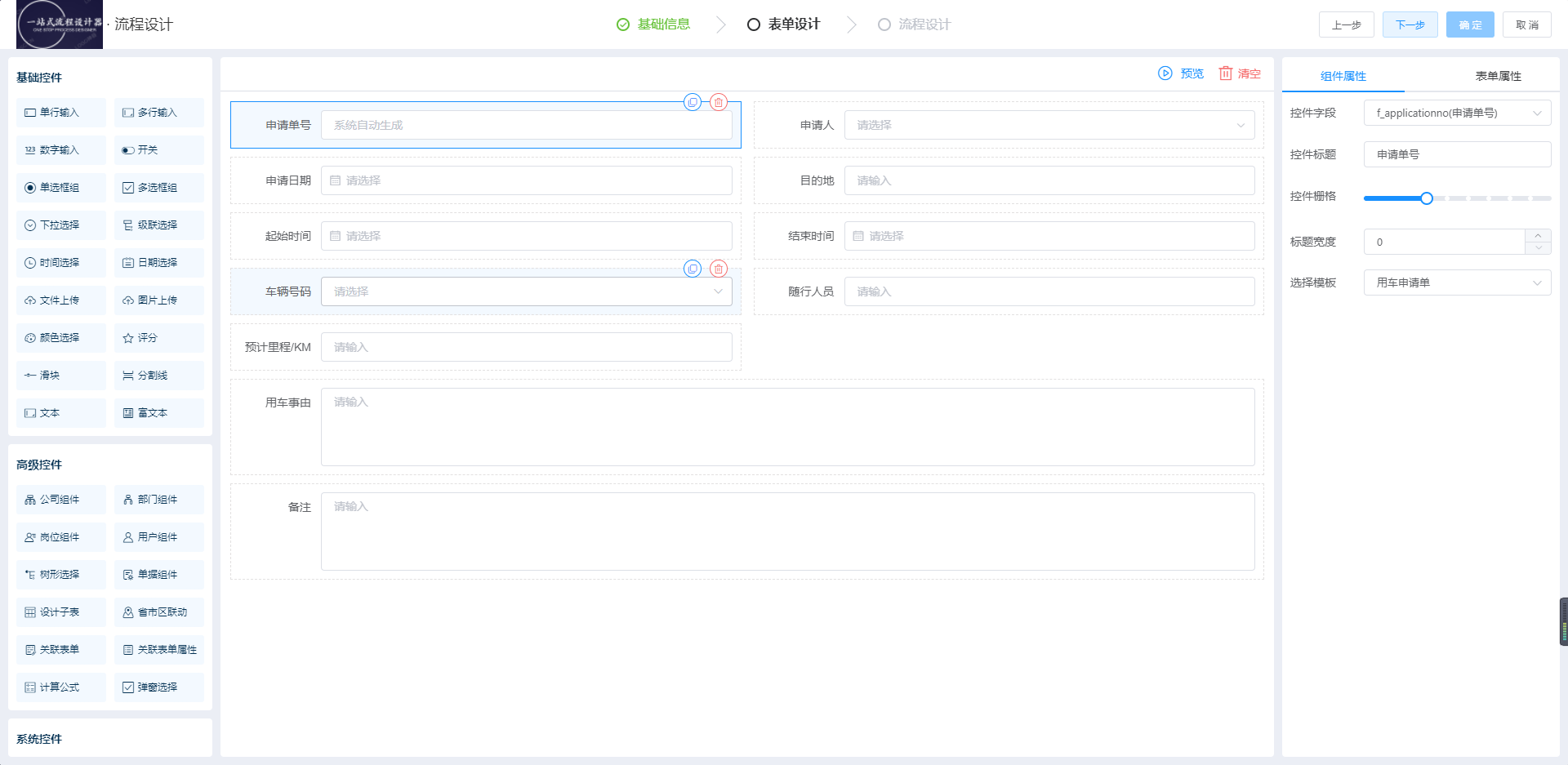Image resolution: width=1568 pixels, height=765 pixels.
Task: Select the 时间选择 control
Action: point(61,263)
